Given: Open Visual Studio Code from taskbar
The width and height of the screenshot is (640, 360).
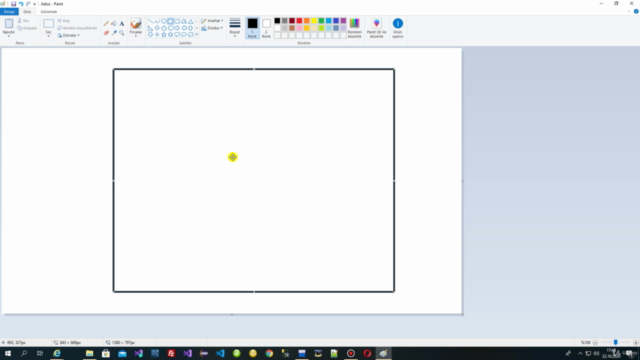Looking at the screenshot, I should coord(220,353).
